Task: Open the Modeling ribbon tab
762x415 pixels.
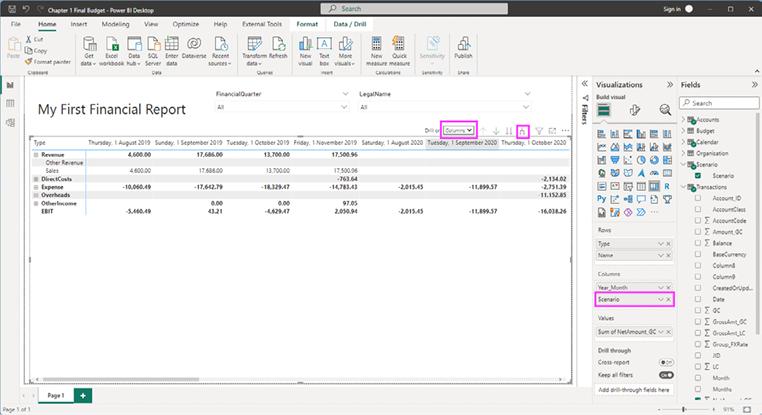Action: pyautogui.click(x=115, y=22)
